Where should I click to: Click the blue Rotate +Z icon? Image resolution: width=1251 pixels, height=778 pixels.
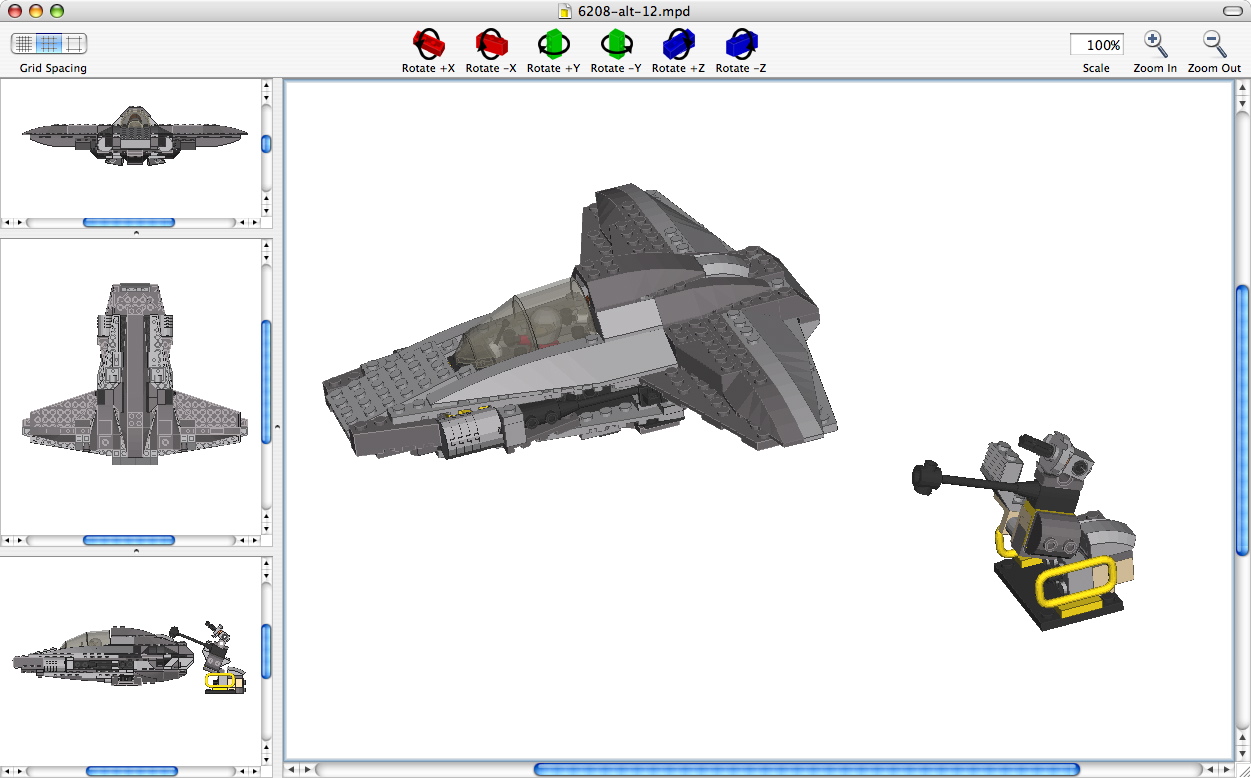[678, 44]
